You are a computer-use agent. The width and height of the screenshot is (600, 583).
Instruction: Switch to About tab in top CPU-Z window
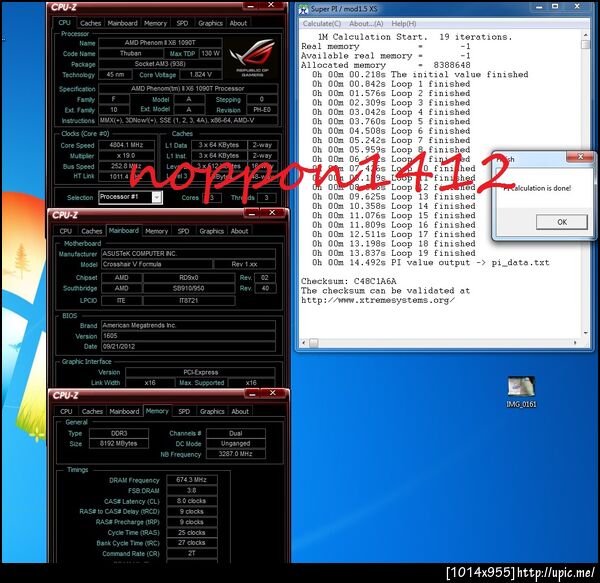click(238, 23)
